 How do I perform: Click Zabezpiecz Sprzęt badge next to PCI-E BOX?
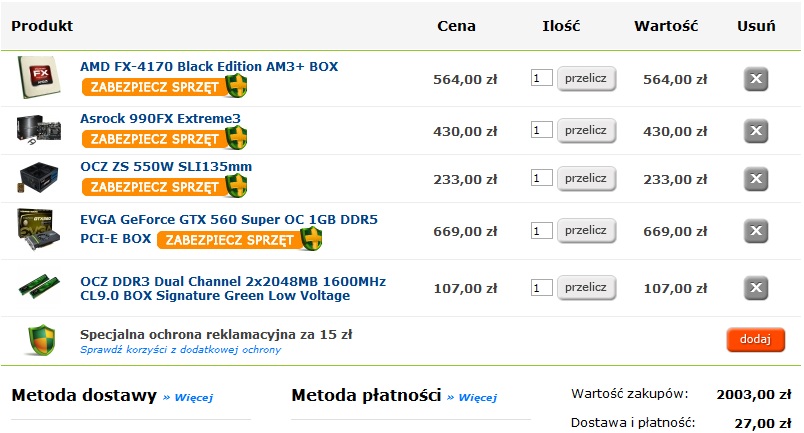click(239, 239)
